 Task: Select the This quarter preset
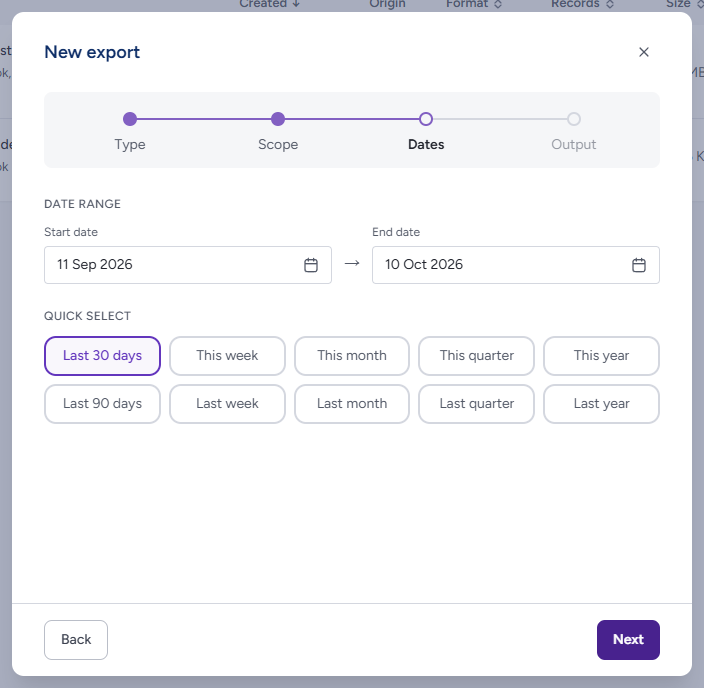(476, 356)
